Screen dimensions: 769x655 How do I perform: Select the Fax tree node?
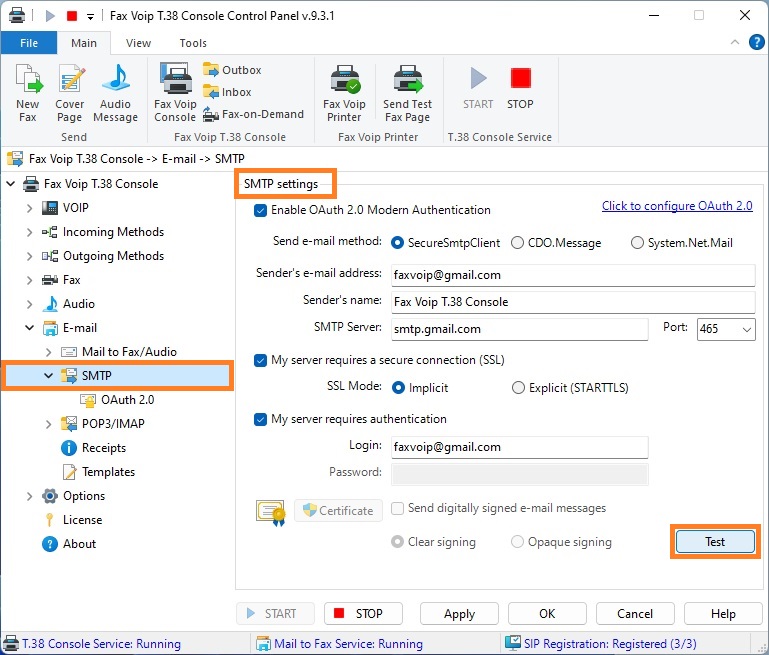[72, 279]
